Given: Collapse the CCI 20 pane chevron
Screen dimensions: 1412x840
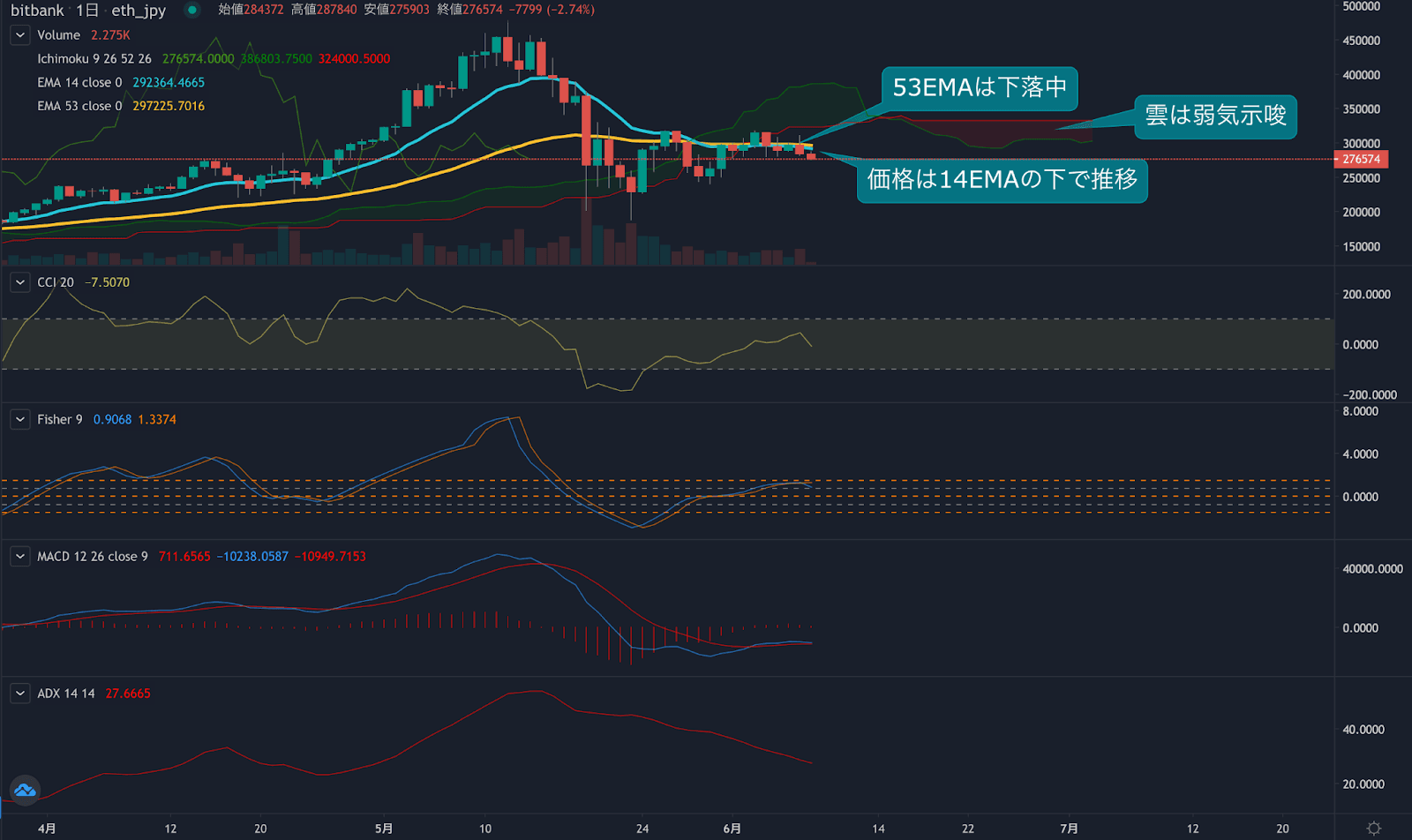Looking at the screenshot, I should point(19,282).
